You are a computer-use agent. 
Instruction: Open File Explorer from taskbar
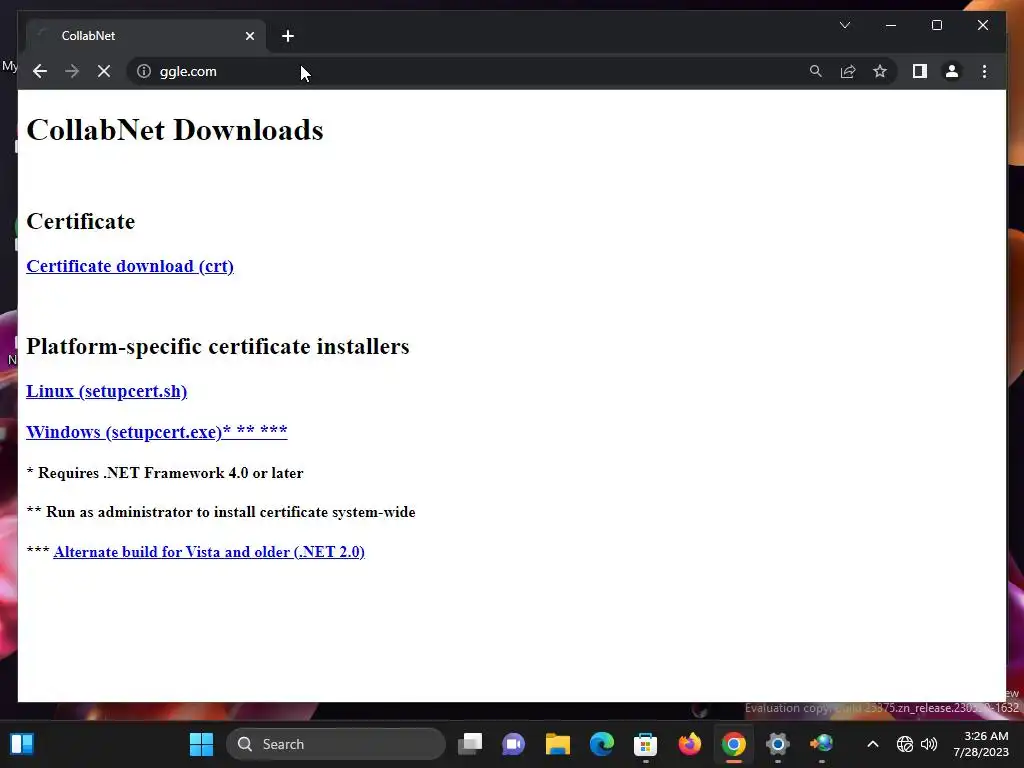558,744
